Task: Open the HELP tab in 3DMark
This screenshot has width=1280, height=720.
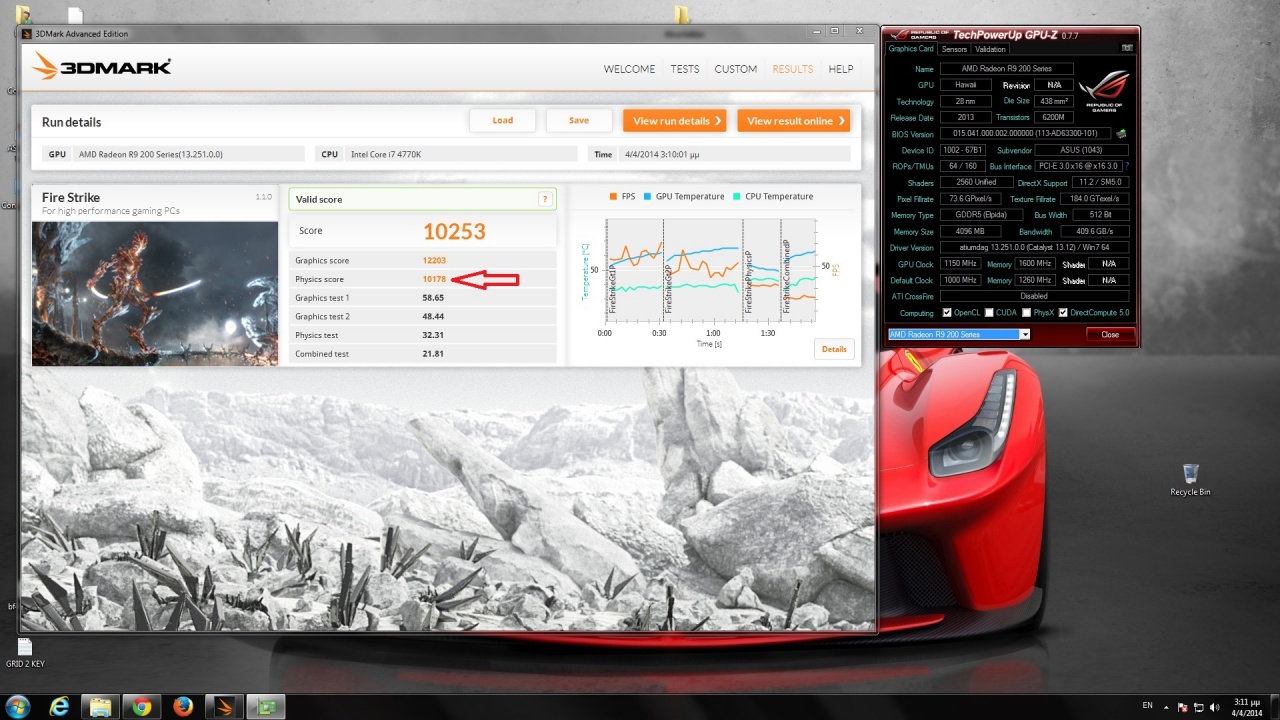Action: (x=841, y=69)
